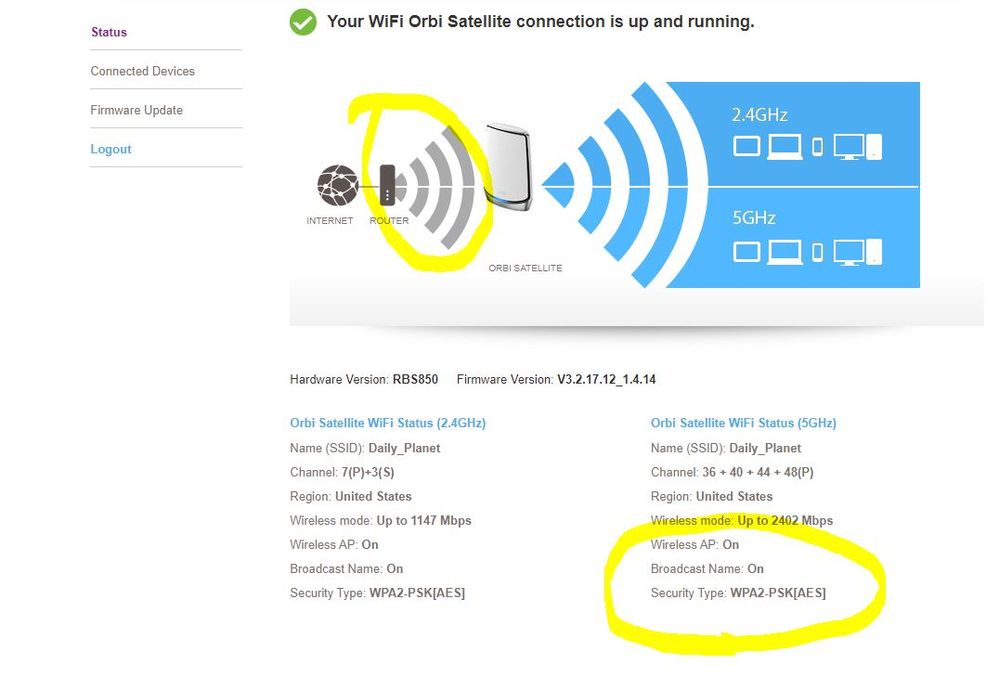Click the 5GHz Daily_Planet SSID name
Viewport: 999px width, 693px height.
pos(765,448)
